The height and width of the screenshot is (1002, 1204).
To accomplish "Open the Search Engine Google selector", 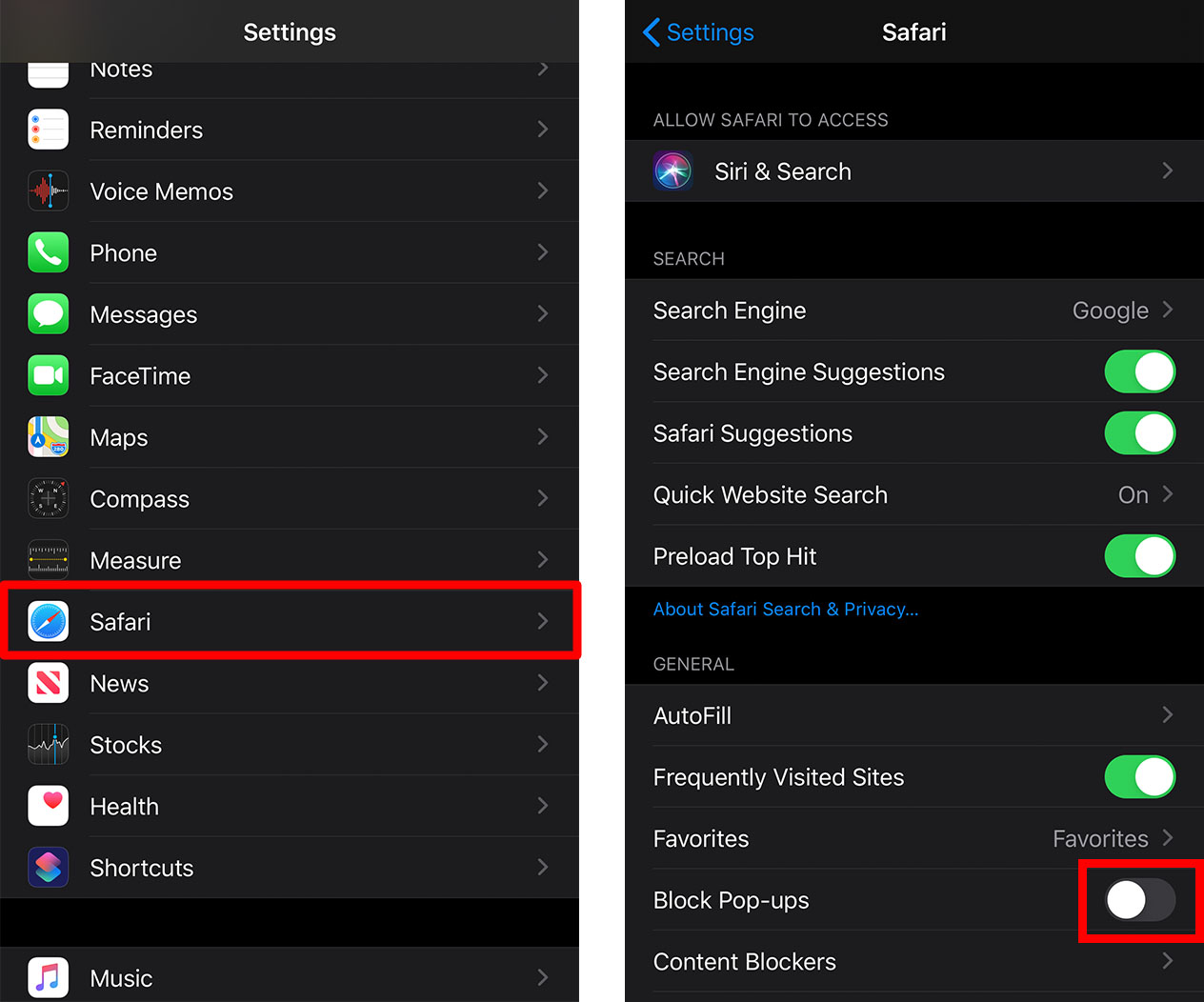I will point(1121,311).
